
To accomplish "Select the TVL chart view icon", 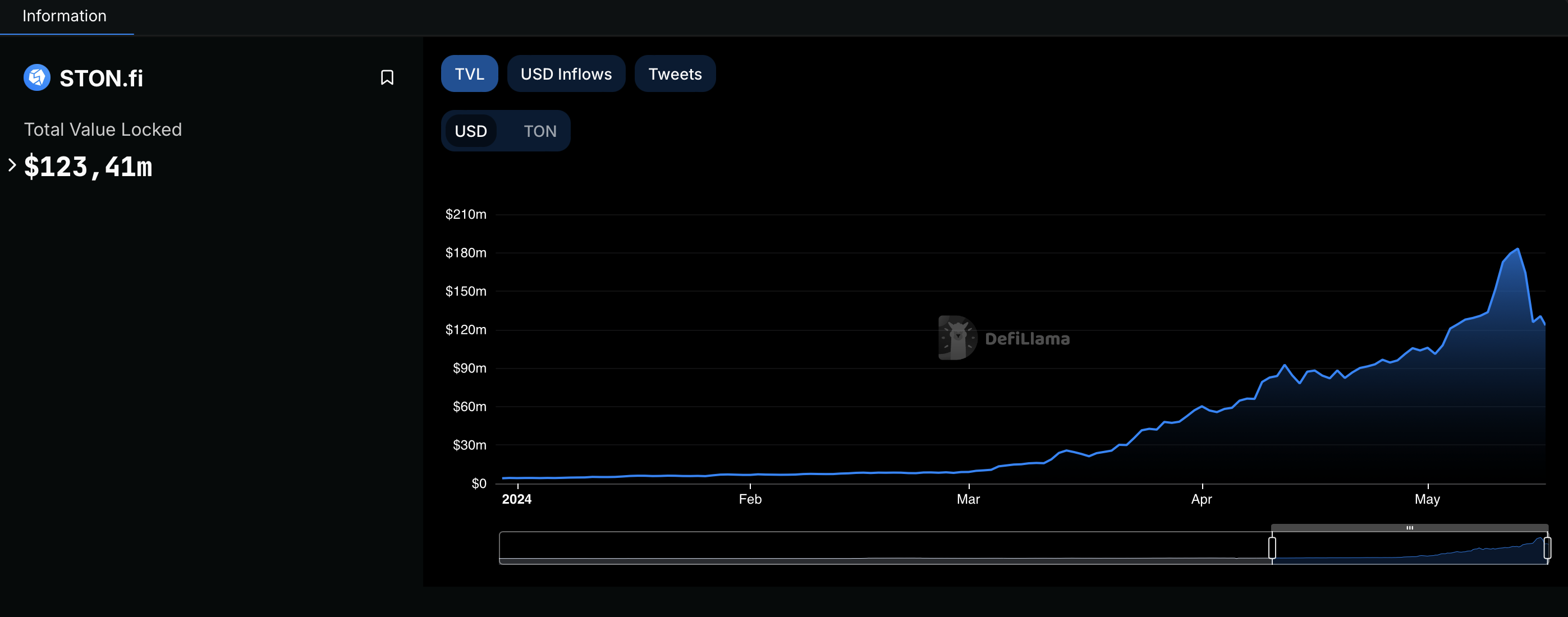I will 468,73.
